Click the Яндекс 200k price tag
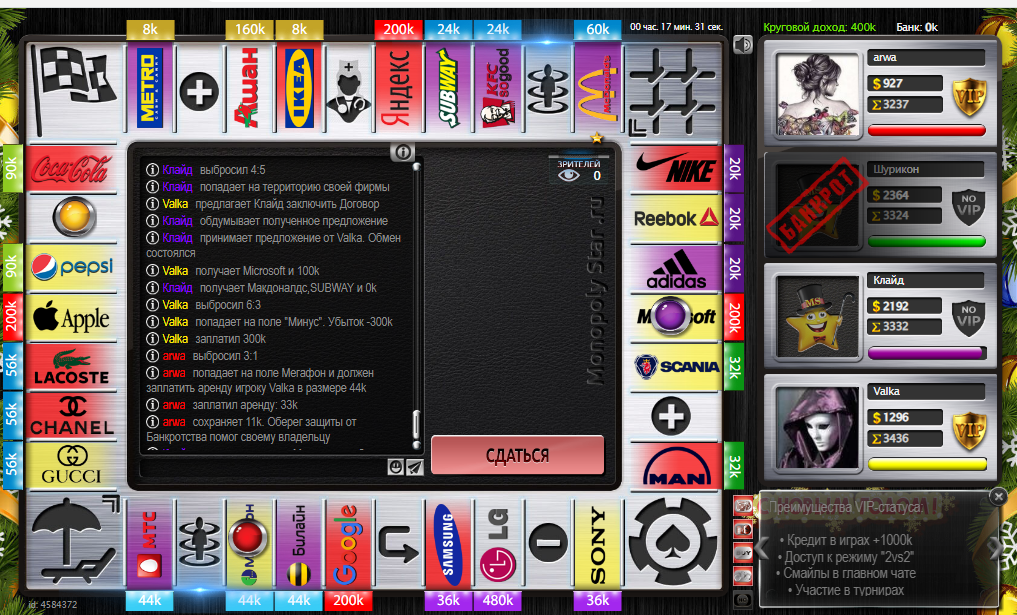The width and height of the screenshot is (1017, 615). (398, 29)
